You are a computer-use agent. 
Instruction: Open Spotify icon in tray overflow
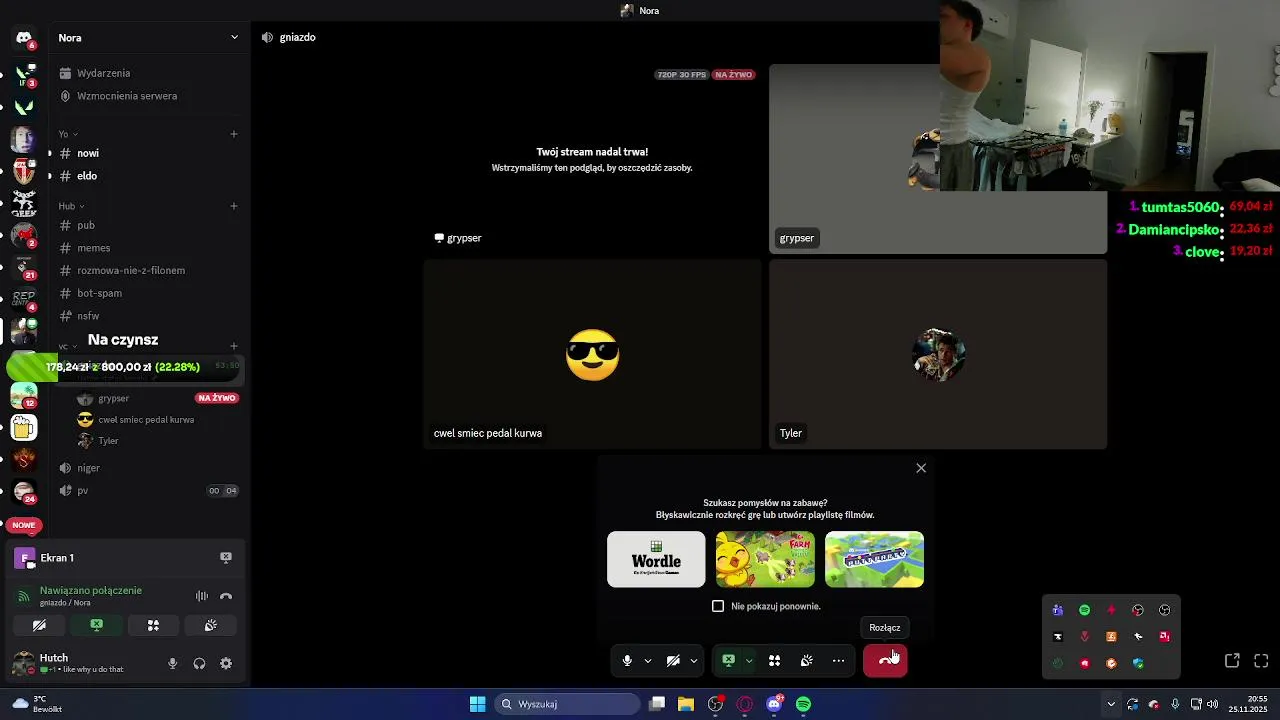point(1084,610)
